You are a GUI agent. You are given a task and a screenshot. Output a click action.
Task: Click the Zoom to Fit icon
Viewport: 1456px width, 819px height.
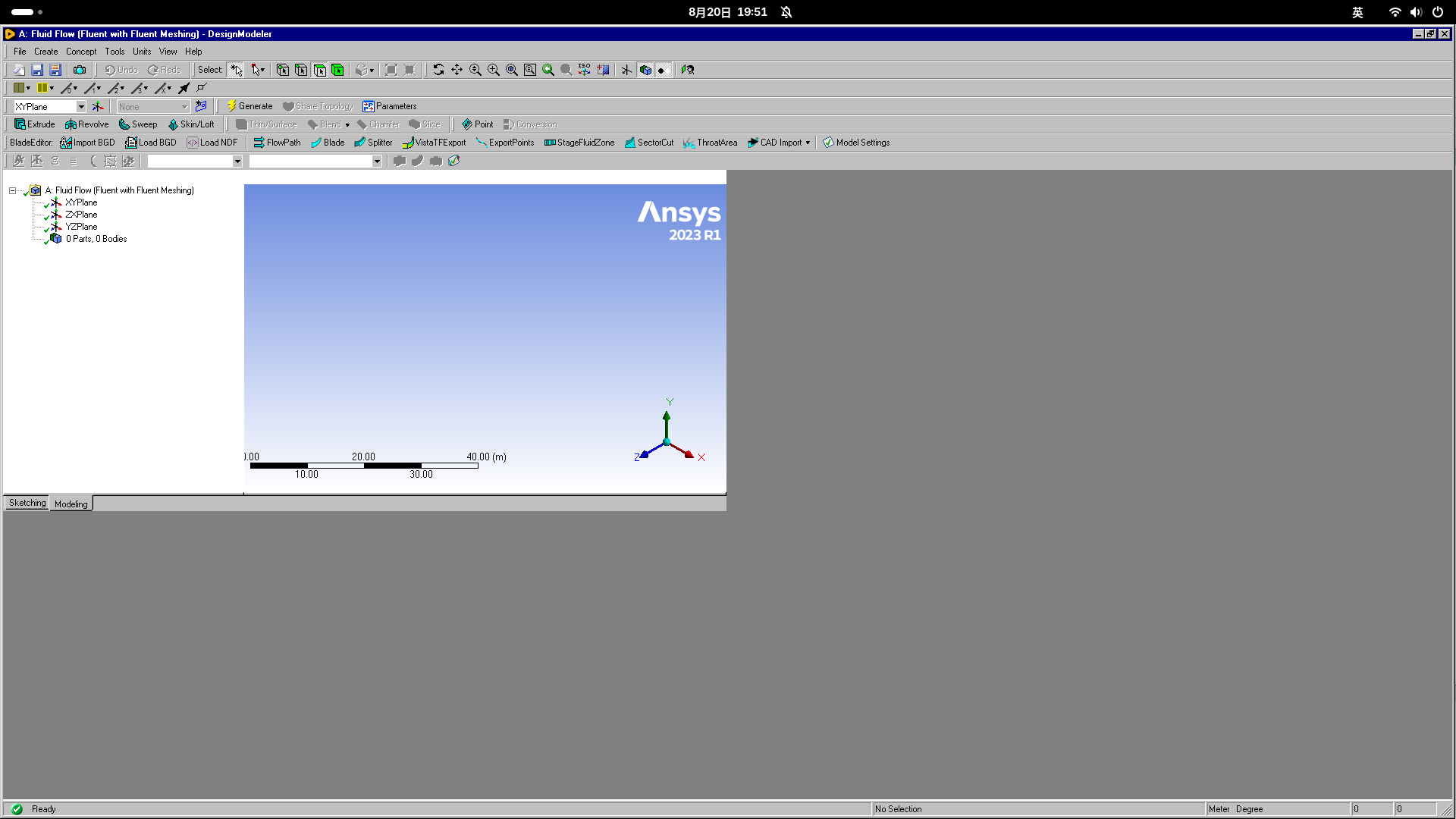coord(512,70)
